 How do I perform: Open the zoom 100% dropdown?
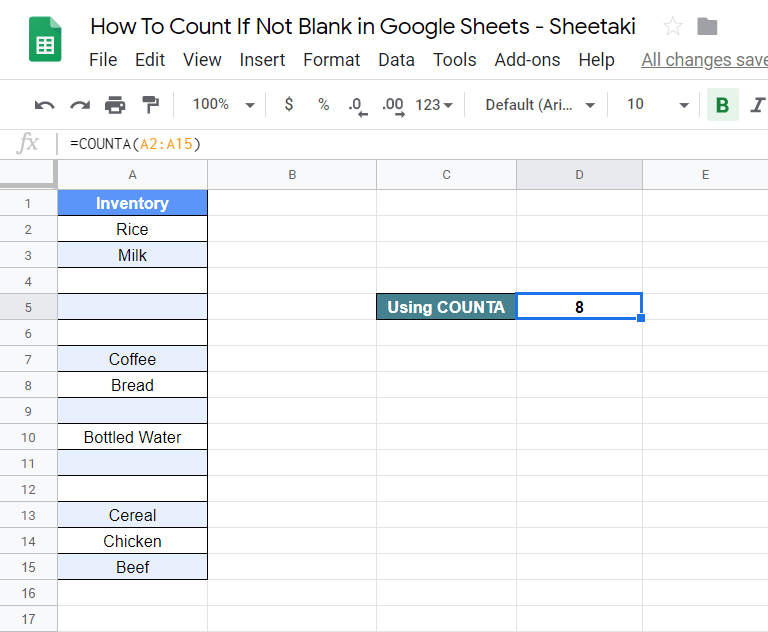pos(223,104)
